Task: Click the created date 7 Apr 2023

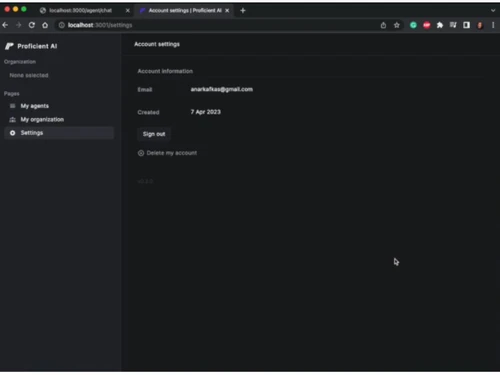Action: 206,112
